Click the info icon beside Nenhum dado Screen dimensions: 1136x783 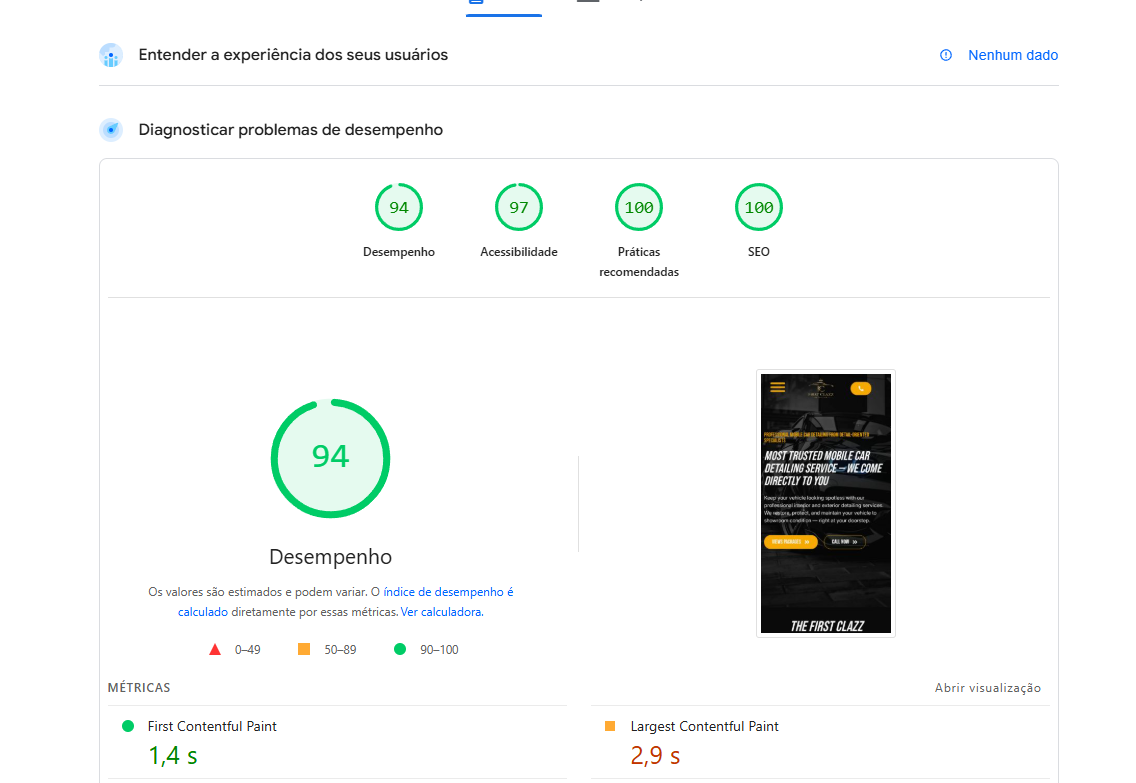point(946,55)
